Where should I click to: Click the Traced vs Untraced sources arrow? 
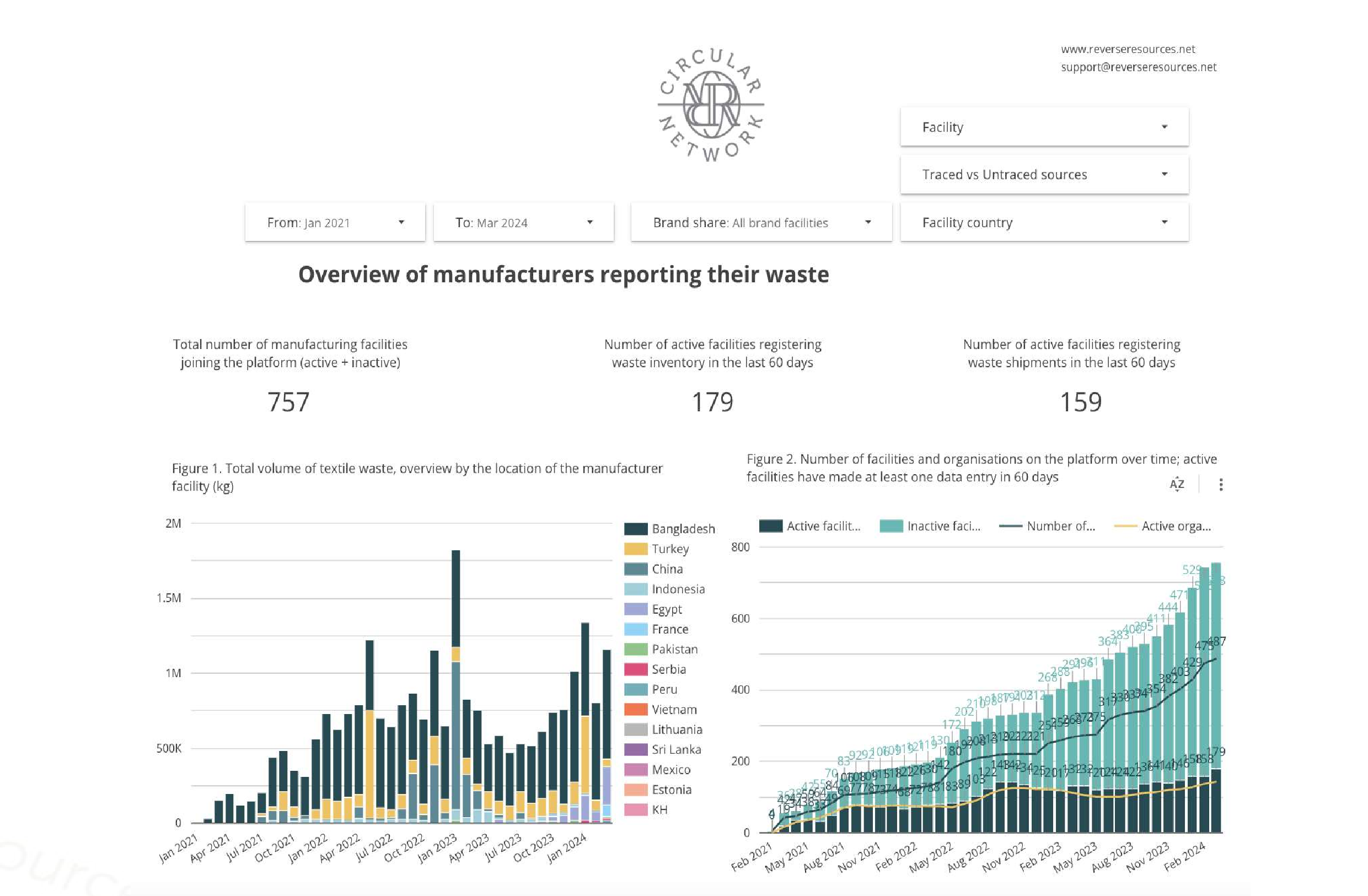pos(1164,174)
